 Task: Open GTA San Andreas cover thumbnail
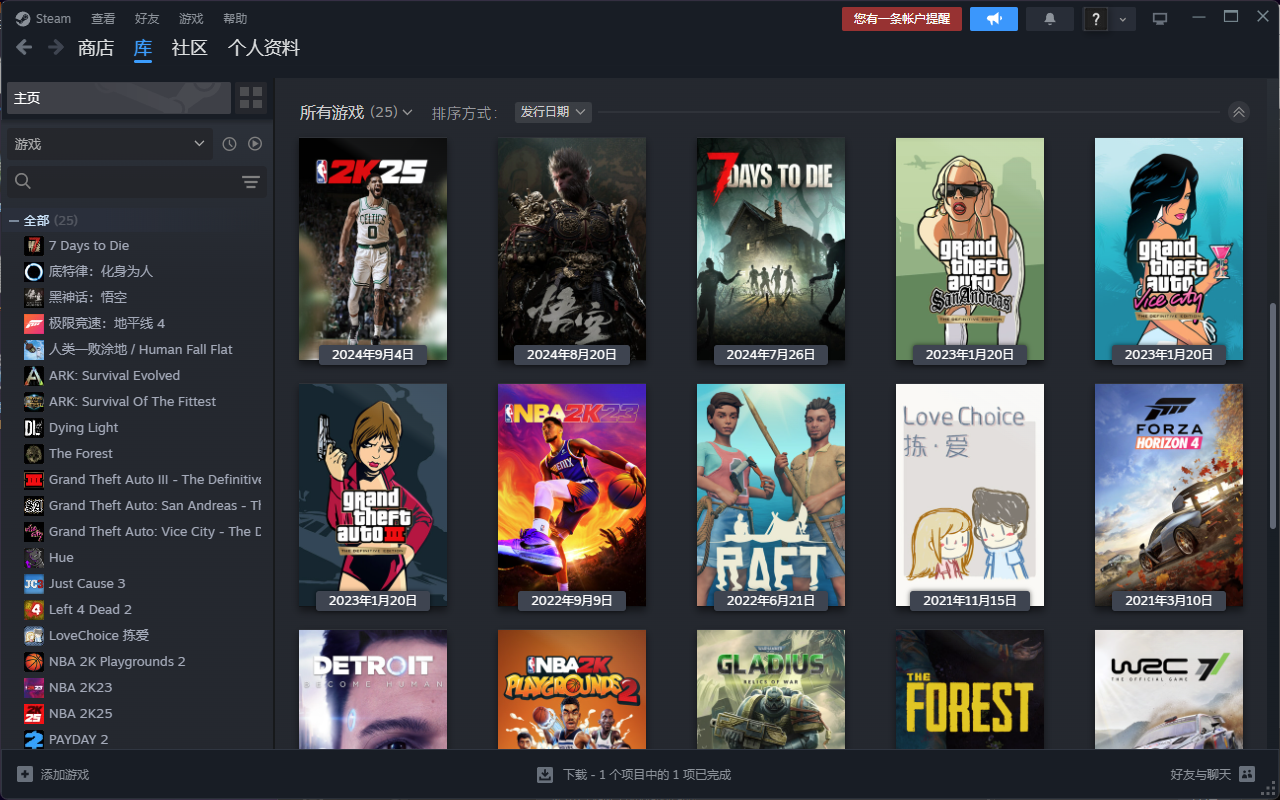(970, 249)
